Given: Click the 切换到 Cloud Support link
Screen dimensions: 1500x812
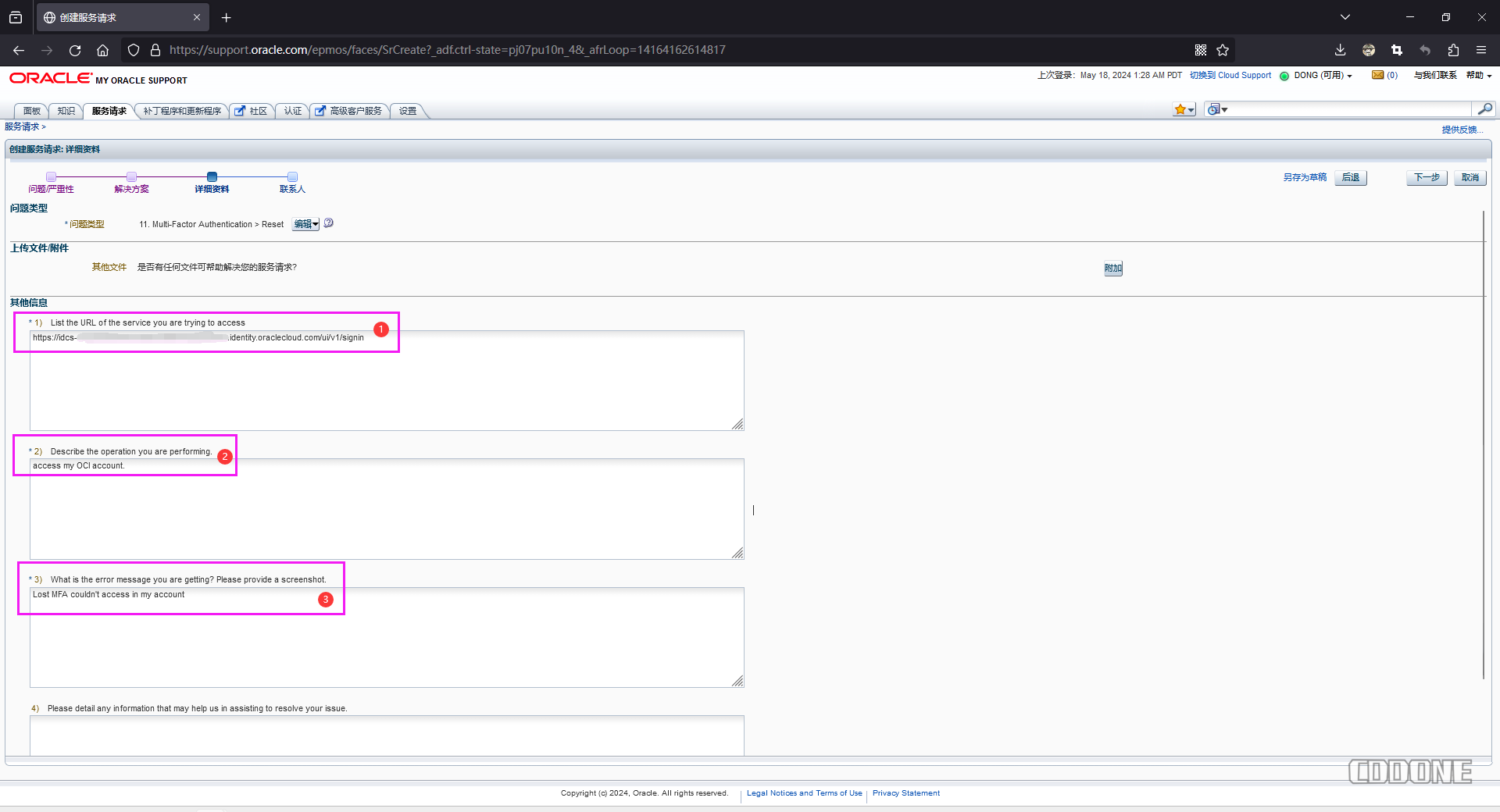Looking at the screenshot, I should 1230,76.
